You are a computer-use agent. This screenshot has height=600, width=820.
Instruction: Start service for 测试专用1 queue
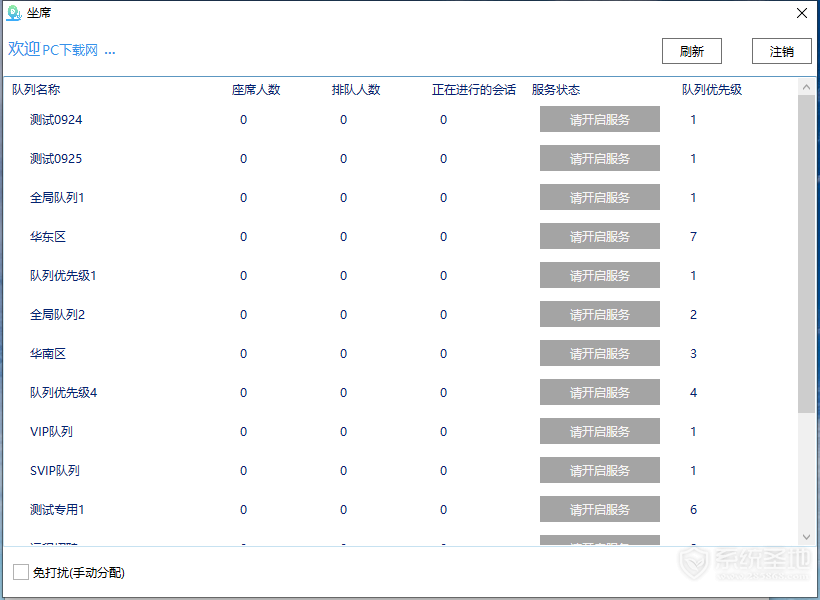point(599,510)
